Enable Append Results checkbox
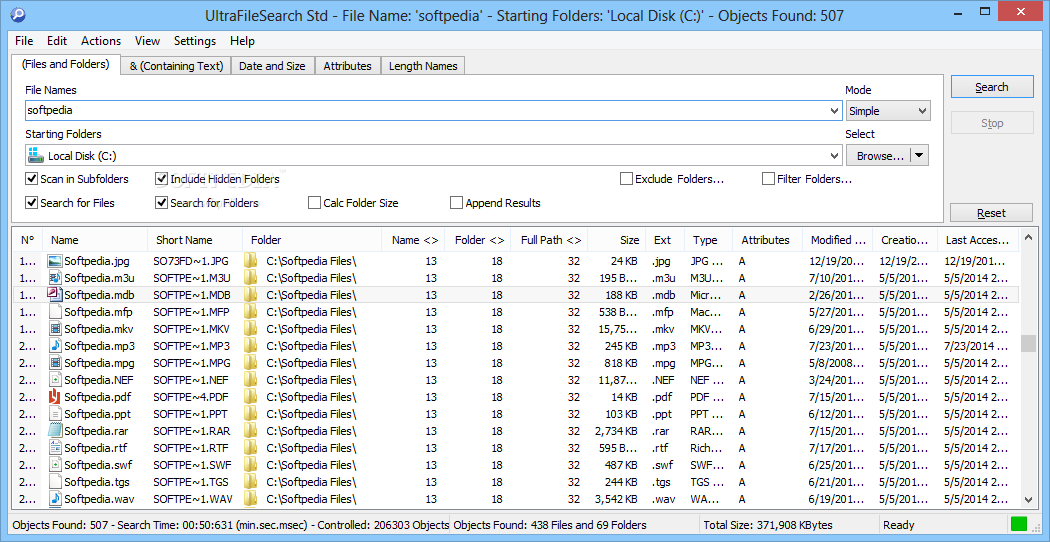The height and width of the screenshot is (542, 1050). [456, 202]
